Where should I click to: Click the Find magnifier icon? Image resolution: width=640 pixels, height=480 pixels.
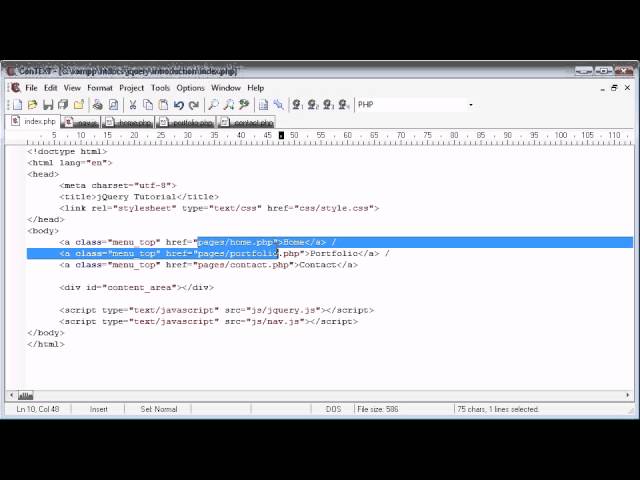(213, 105)
